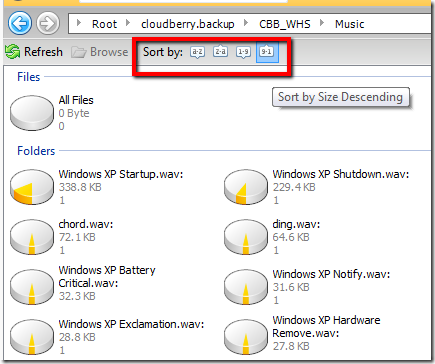Click the Browse folder button
The image size is (435, 364).
(x=100, y=52)
